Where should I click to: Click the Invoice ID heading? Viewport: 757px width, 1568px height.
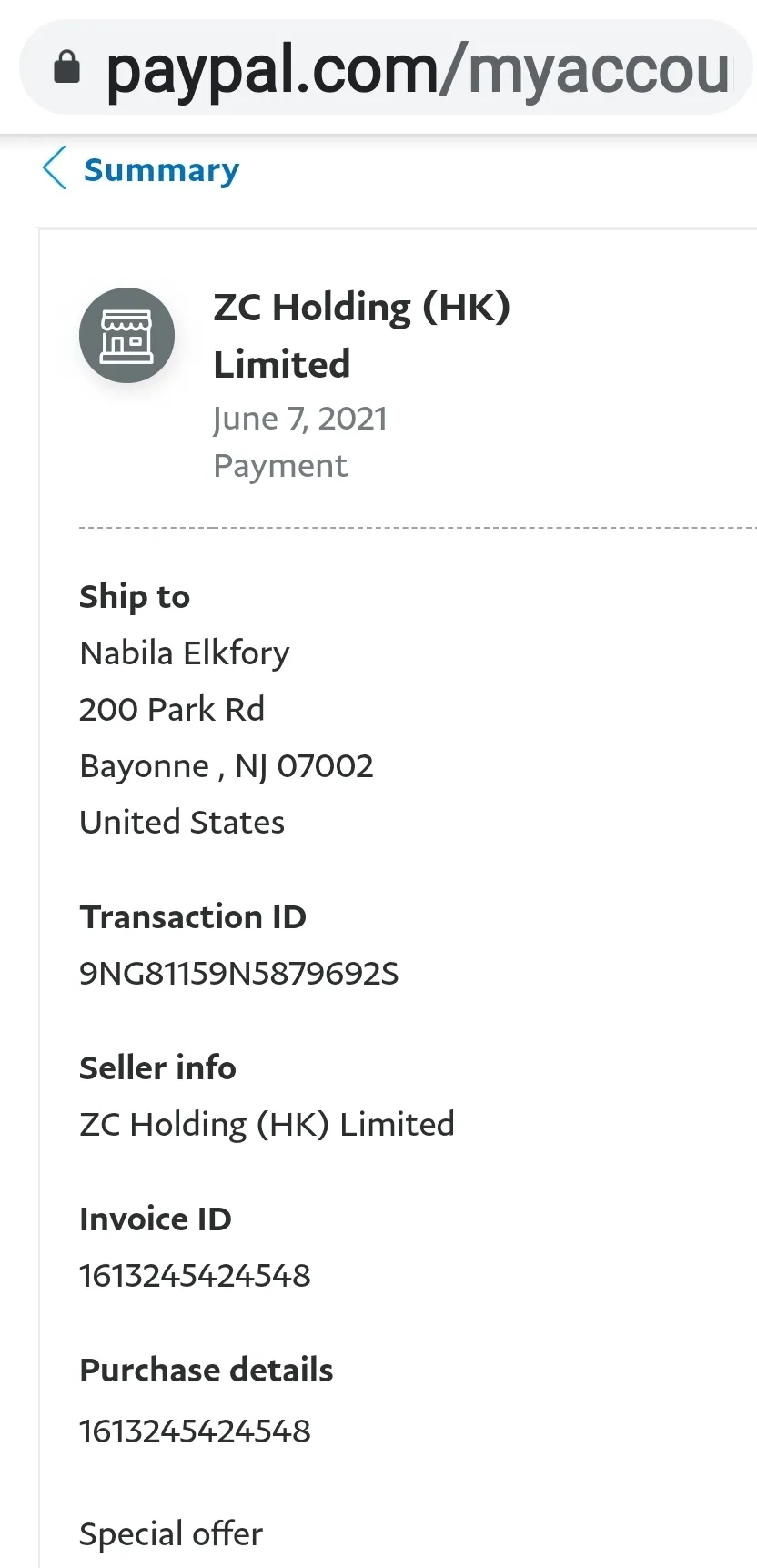[x=156, y=1219]
